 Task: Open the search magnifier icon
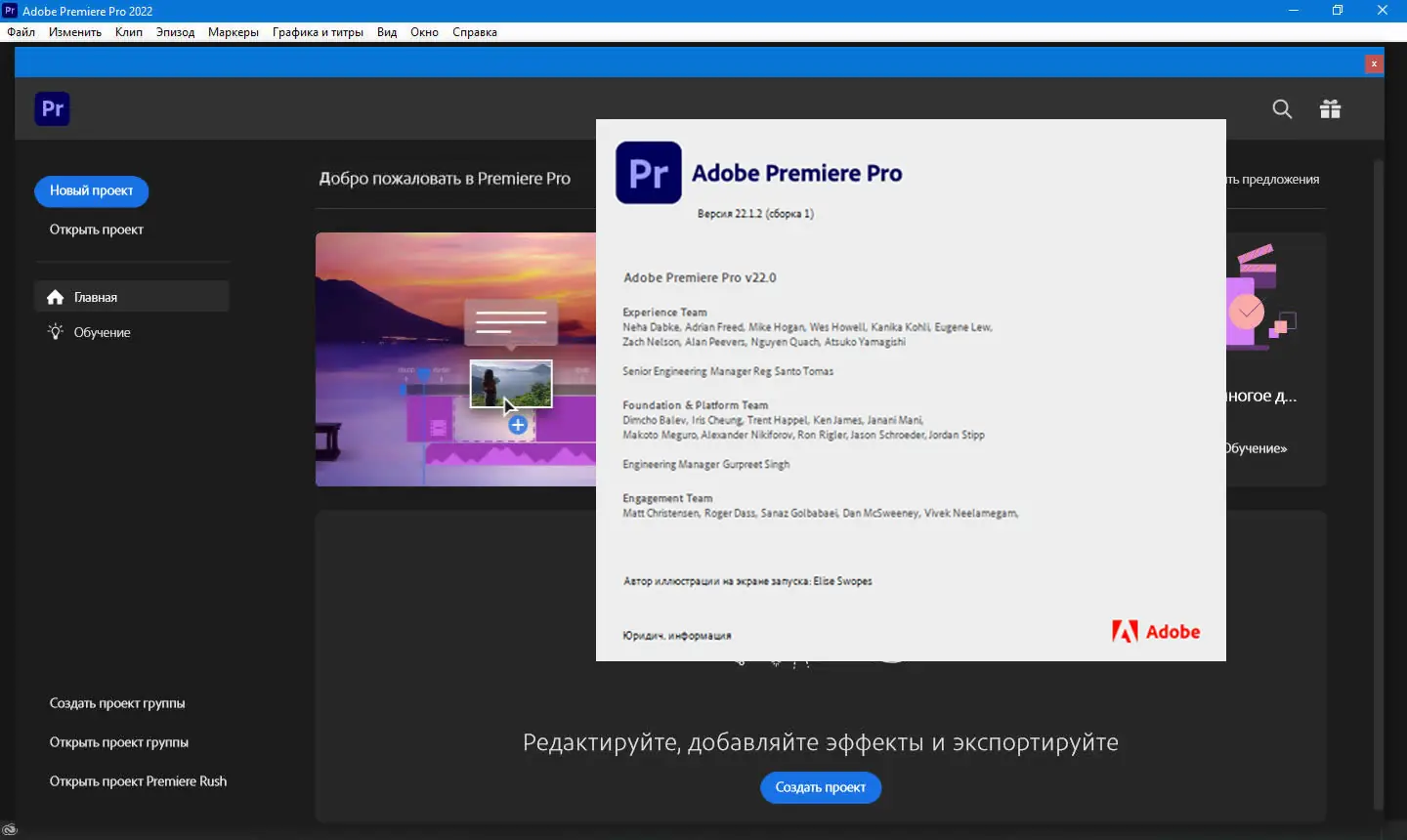(x=1282, y=109)
